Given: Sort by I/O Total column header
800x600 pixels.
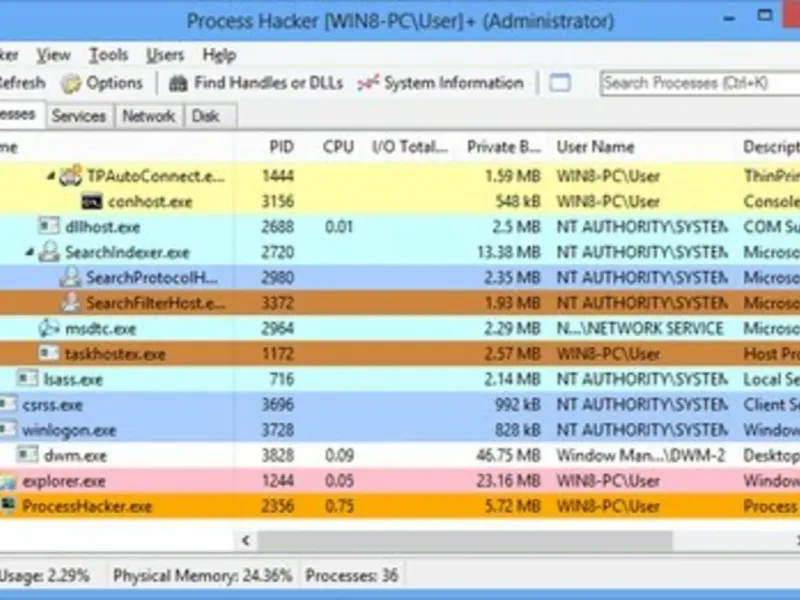Looking at the screenshot, I should point(410,147).
